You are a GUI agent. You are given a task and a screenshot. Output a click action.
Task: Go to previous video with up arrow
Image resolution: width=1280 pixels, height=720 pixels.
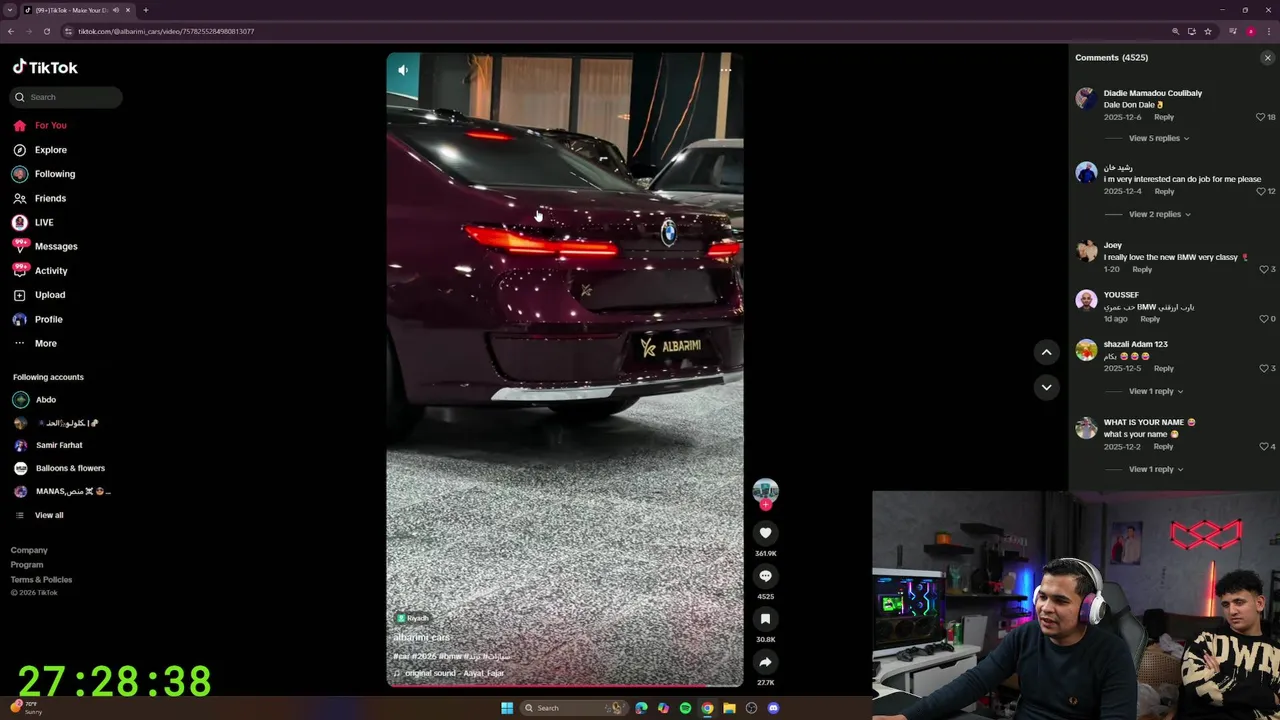[x=1046, y=352]
